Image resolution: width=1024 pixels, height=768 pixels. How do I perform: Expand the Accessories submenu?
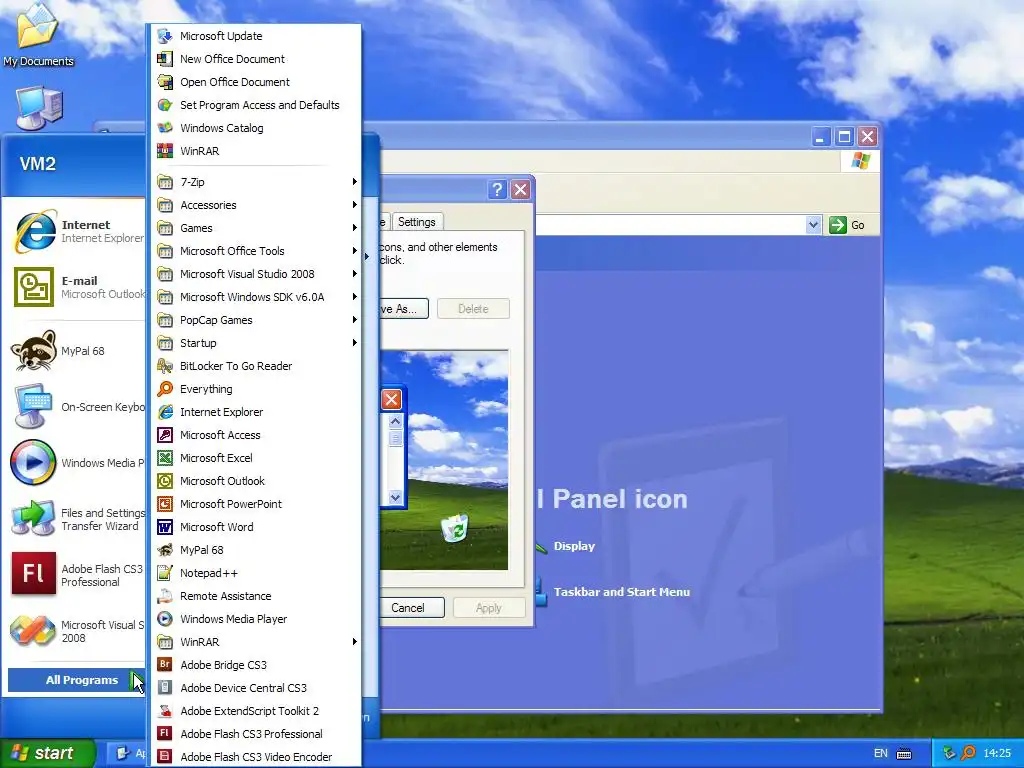256,205
